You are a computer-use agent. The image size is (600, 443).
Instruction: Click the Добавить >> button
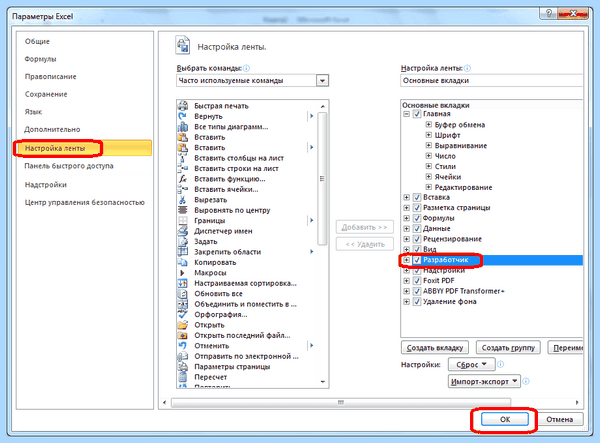[x=364, y=227]
